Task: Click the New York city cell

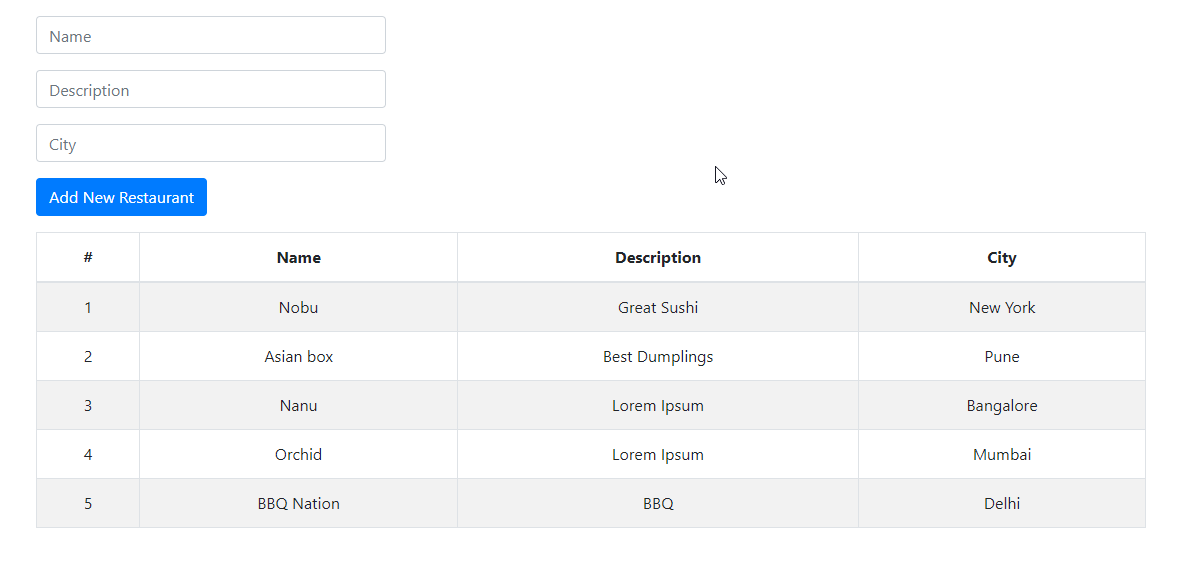Action: pos(1001,307)
